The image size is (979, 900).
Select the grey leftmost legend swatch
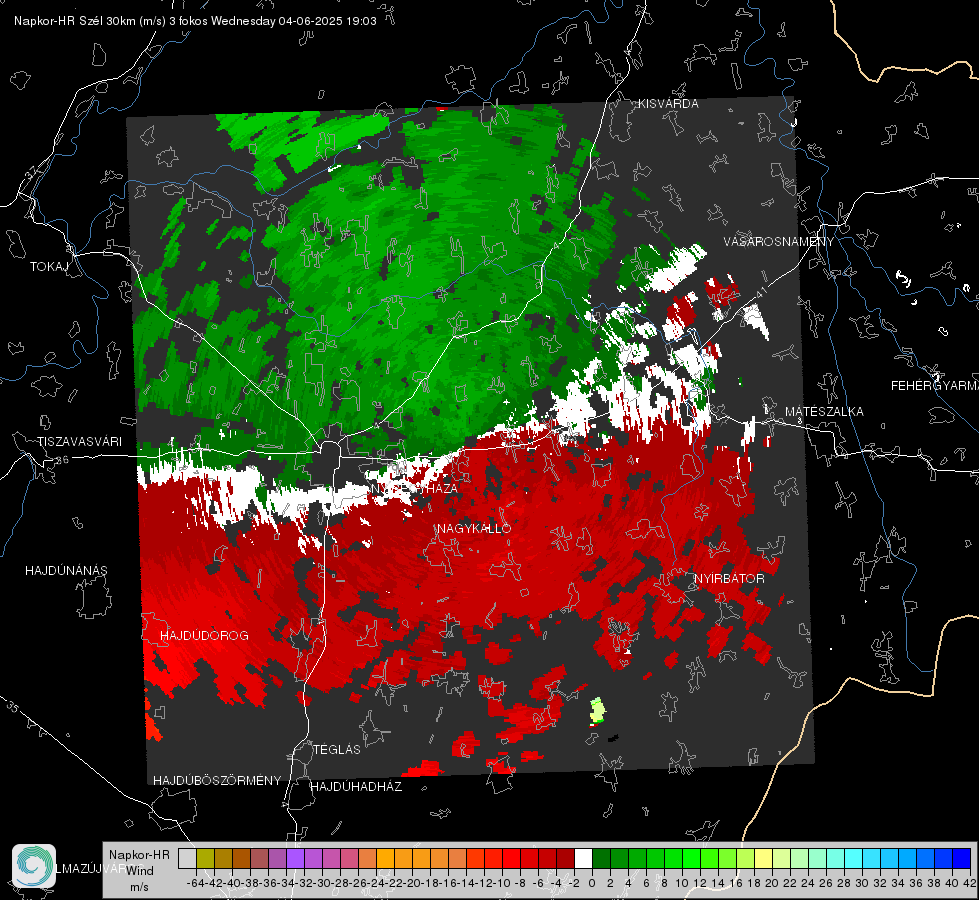(x=187, y=859)
